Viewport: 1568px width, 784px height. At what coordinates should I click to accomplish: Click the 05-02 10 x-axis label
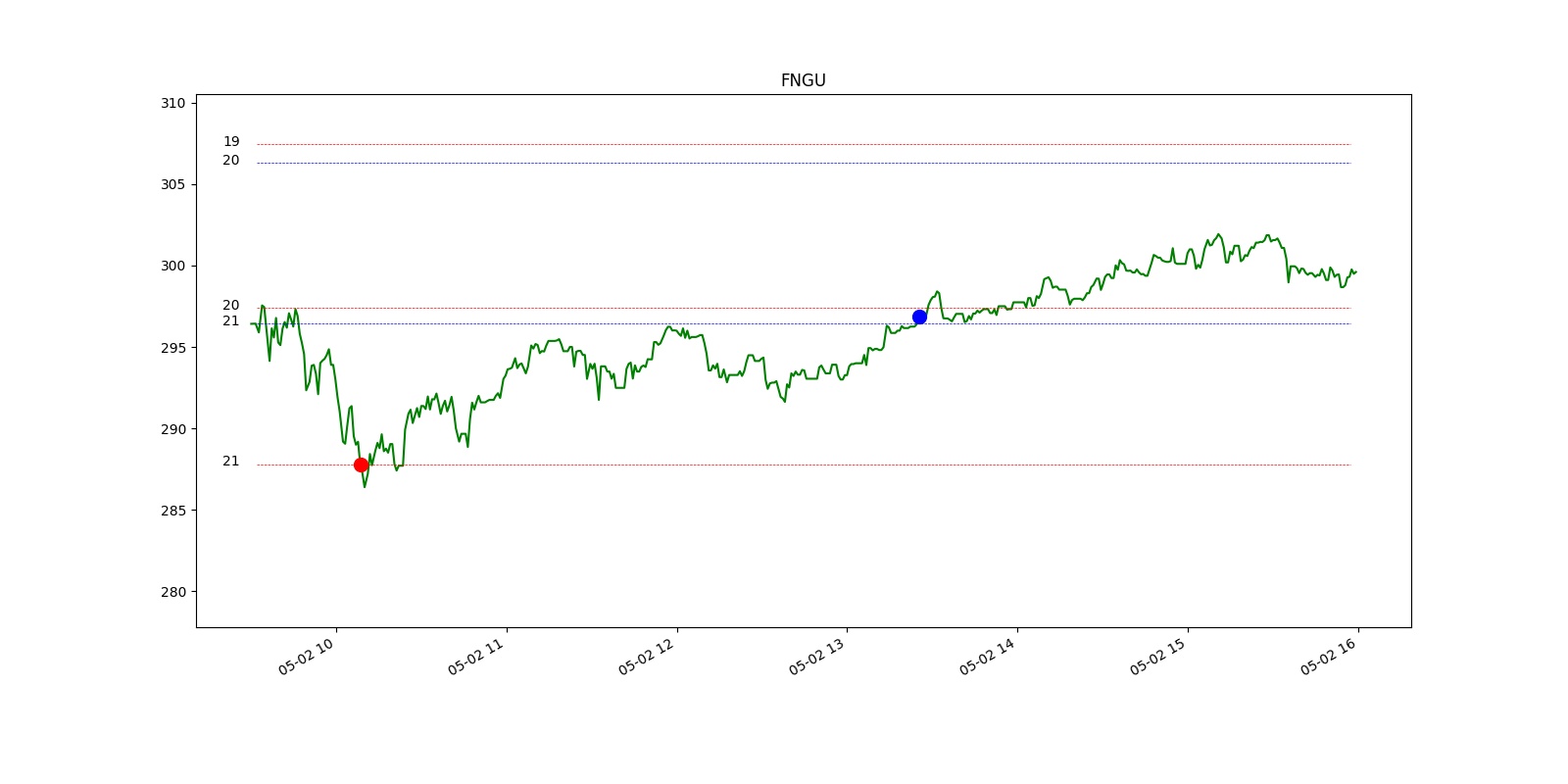click(x=307, y=656)
